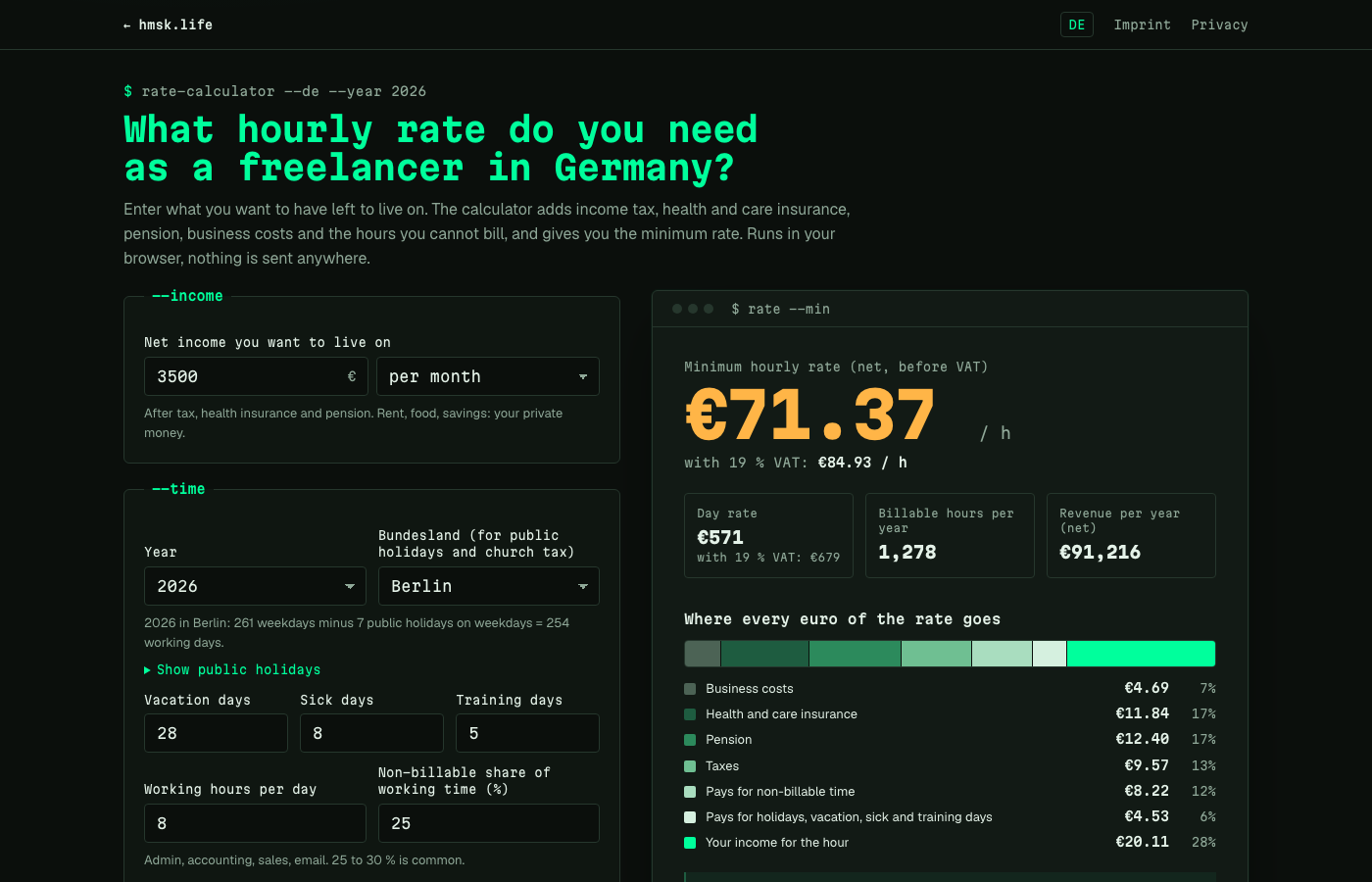Click the Taxes segment in the rate bar

[937, 654]
